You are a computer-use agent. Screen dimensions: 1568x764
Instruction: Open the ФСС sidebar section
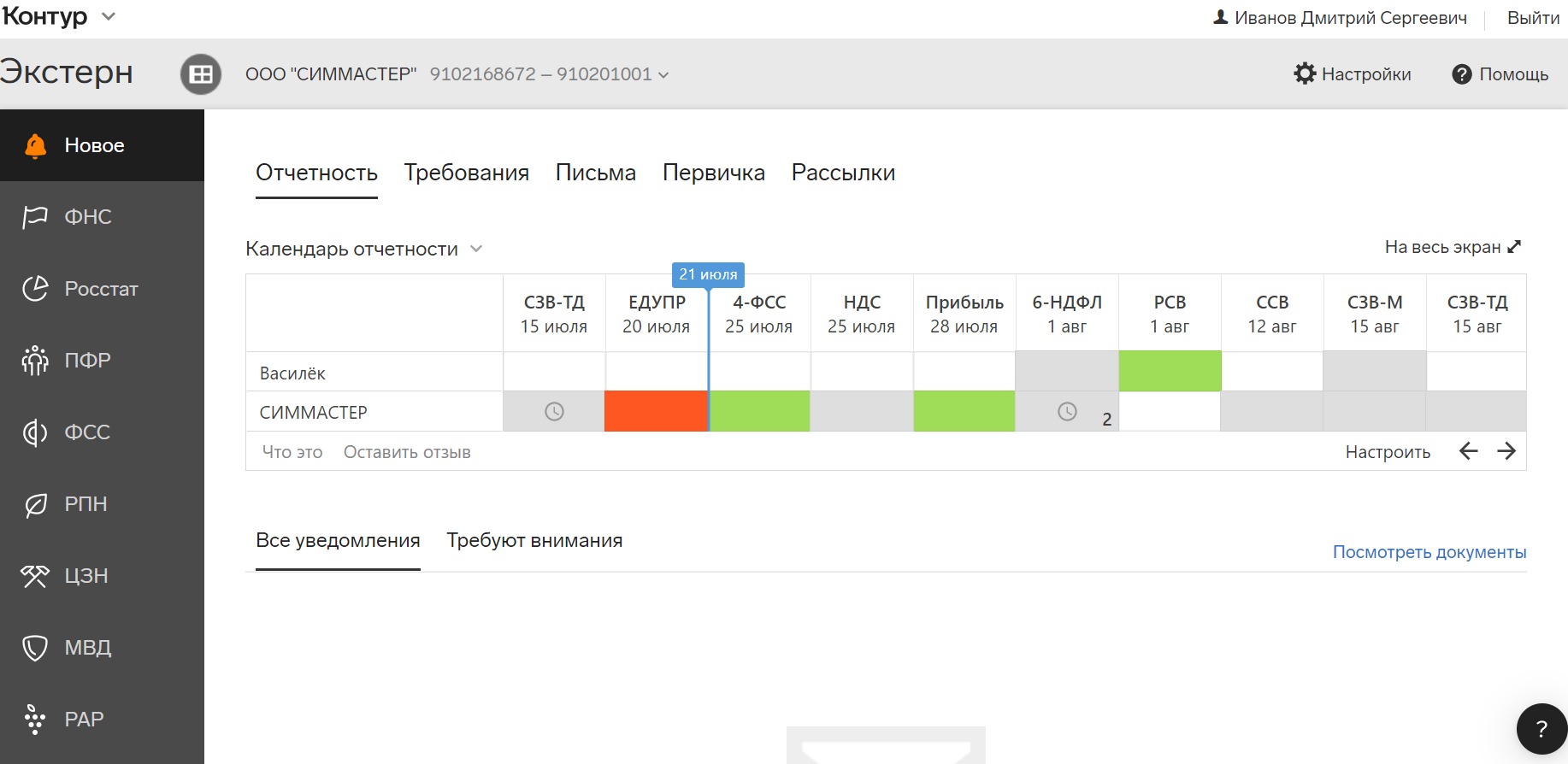coord(102,432)
